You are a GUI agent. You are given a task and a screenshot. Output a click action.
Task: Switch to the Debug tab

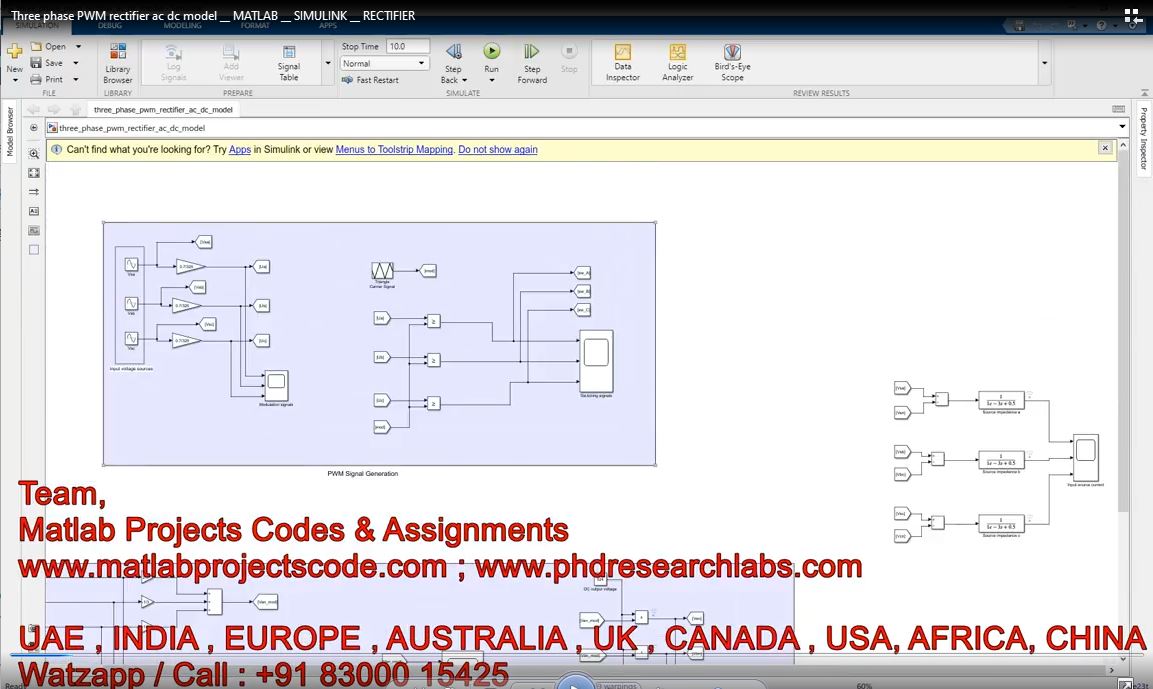coord(110,25)
